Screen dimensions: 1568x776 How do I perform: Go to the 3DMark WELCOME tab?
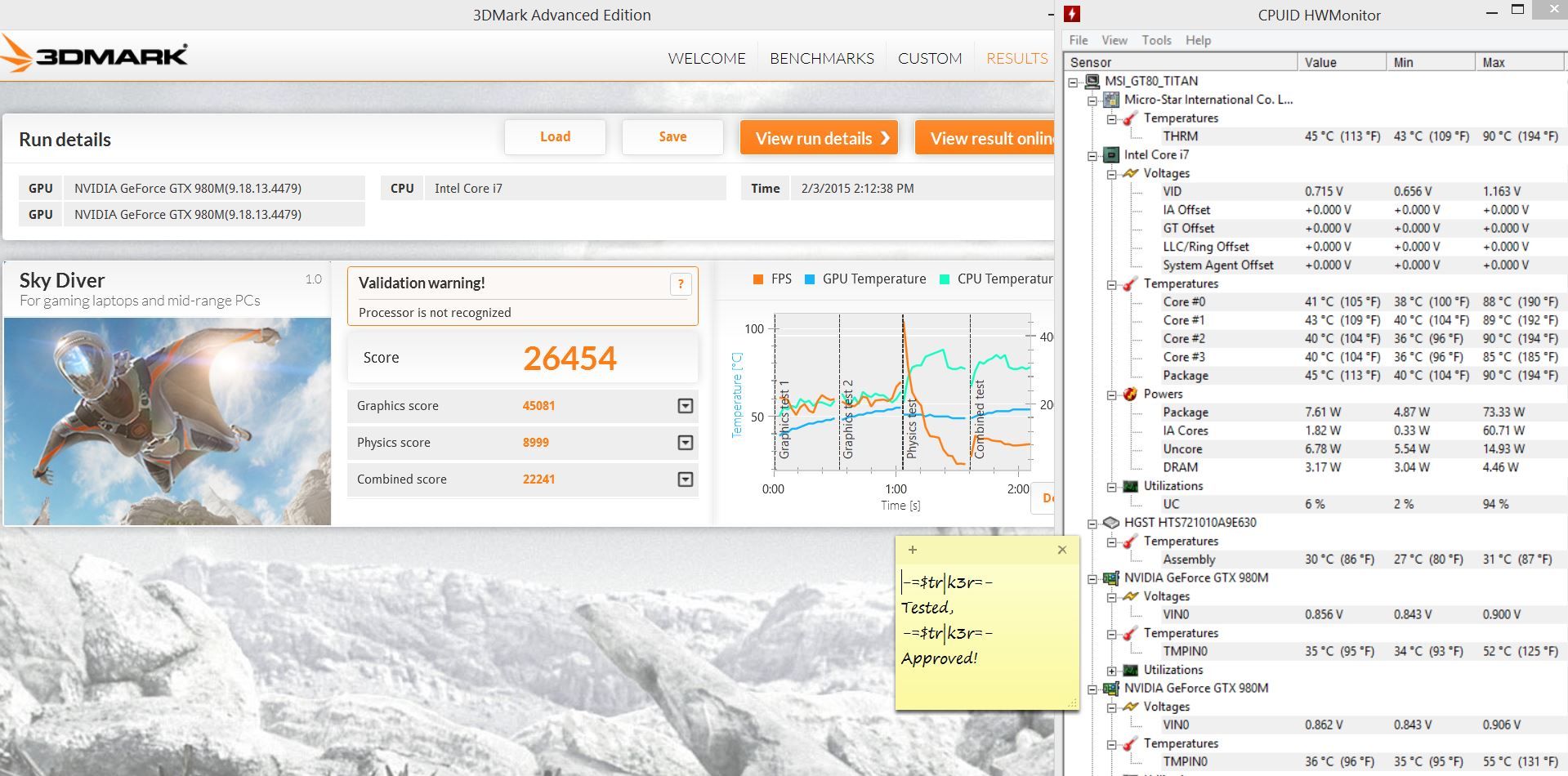[707, 58]
